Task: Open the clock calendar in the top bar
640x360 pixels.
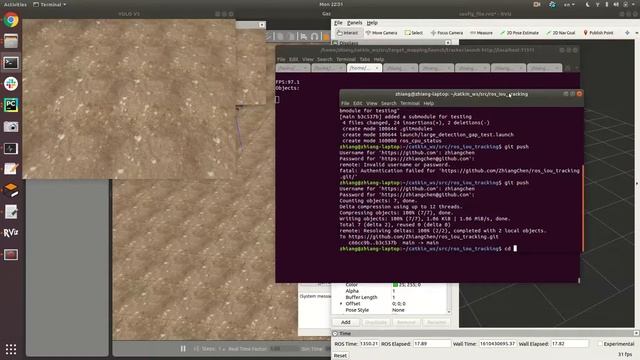Action: click(x=331, y=4)
